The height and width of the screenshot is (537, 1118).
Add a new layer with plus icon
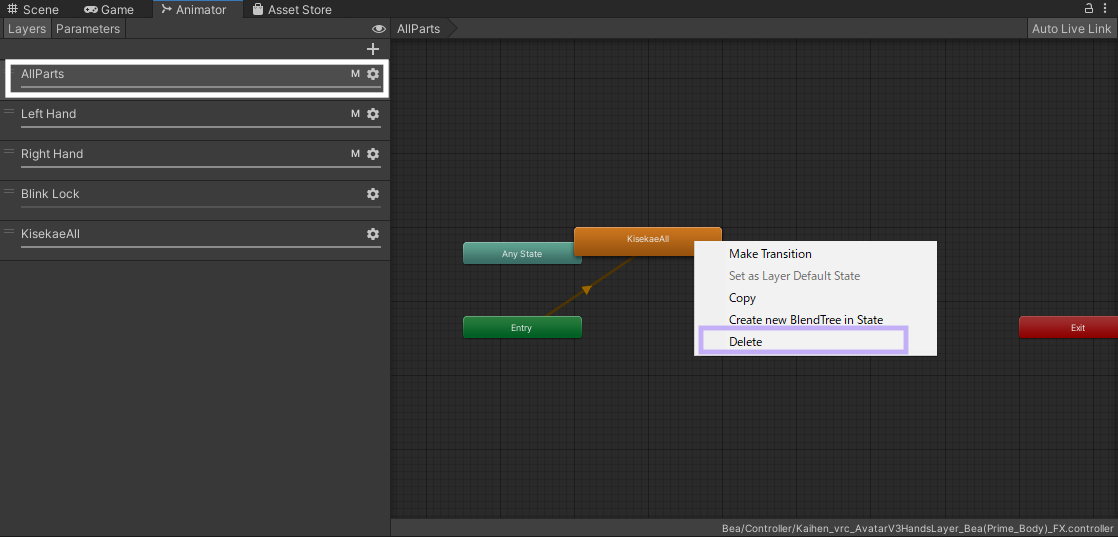[373, 49]
